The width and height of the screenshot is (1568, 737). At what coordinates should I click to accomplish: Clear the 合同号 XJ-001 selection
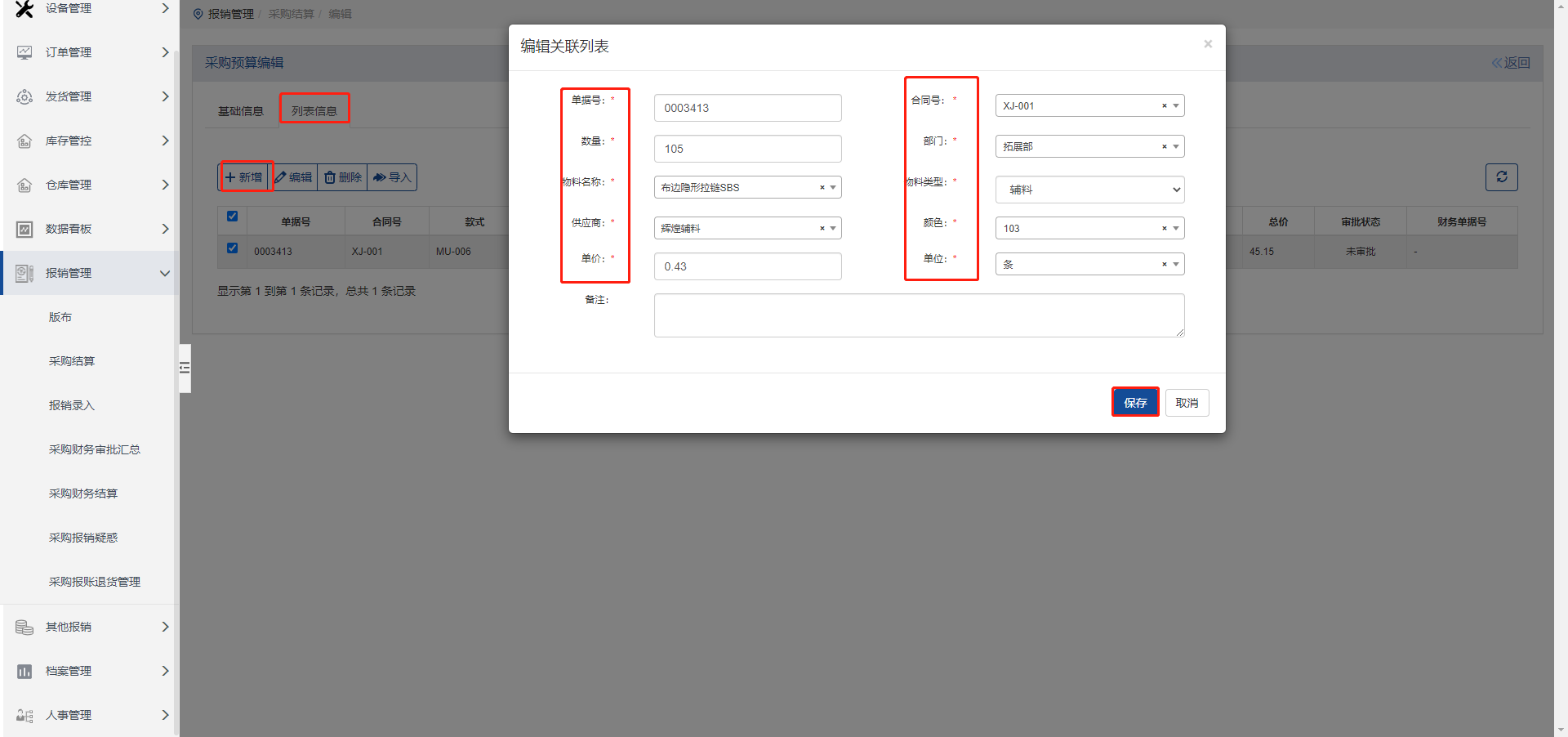(x=1164, y=106)
